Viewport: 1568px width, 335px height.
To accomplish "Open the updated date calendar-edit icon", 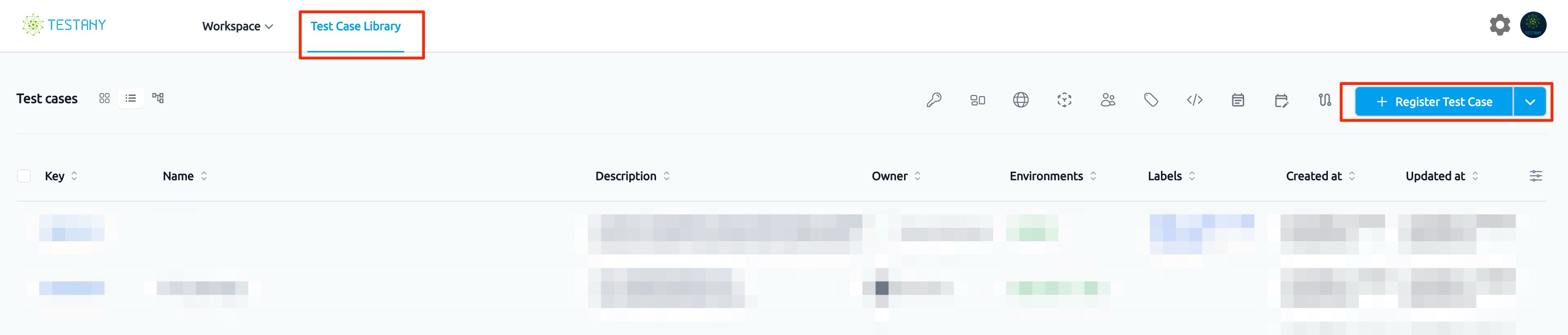I will click(1281, 100).
